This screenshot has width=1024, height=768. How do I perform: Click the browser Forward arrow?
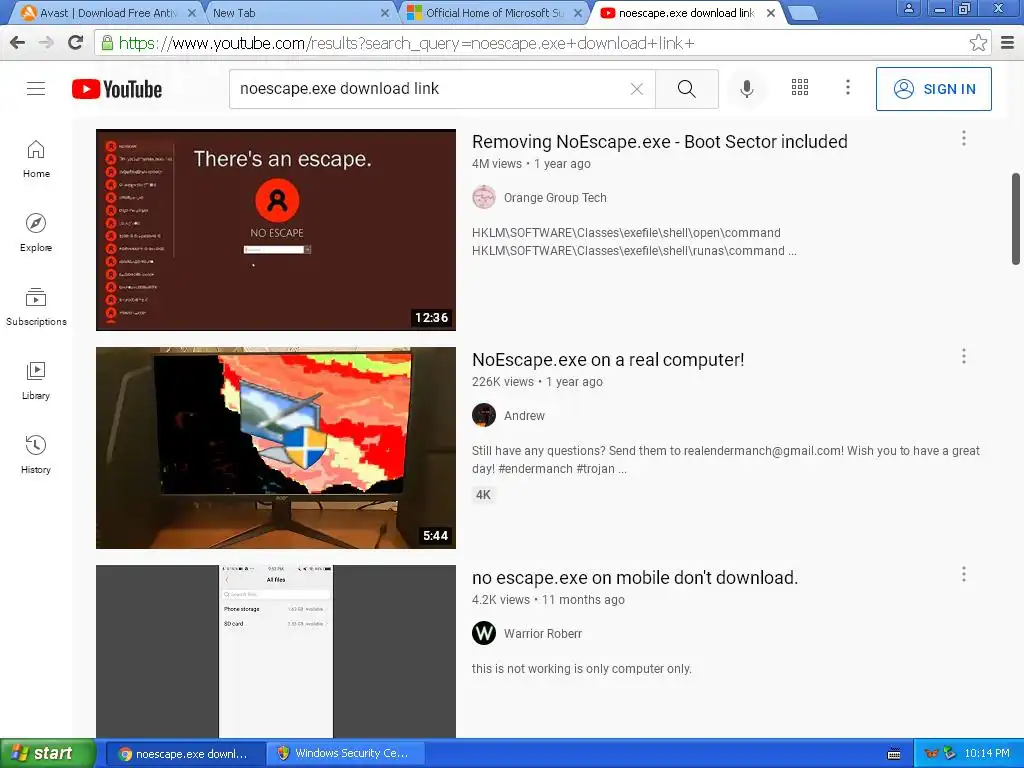tap(46, 42)
